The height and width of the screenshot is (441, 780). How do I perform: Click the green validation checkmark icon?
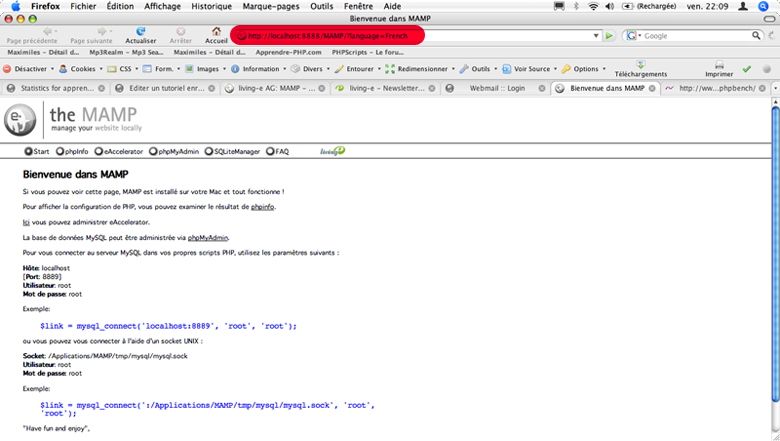click(747, 69)
